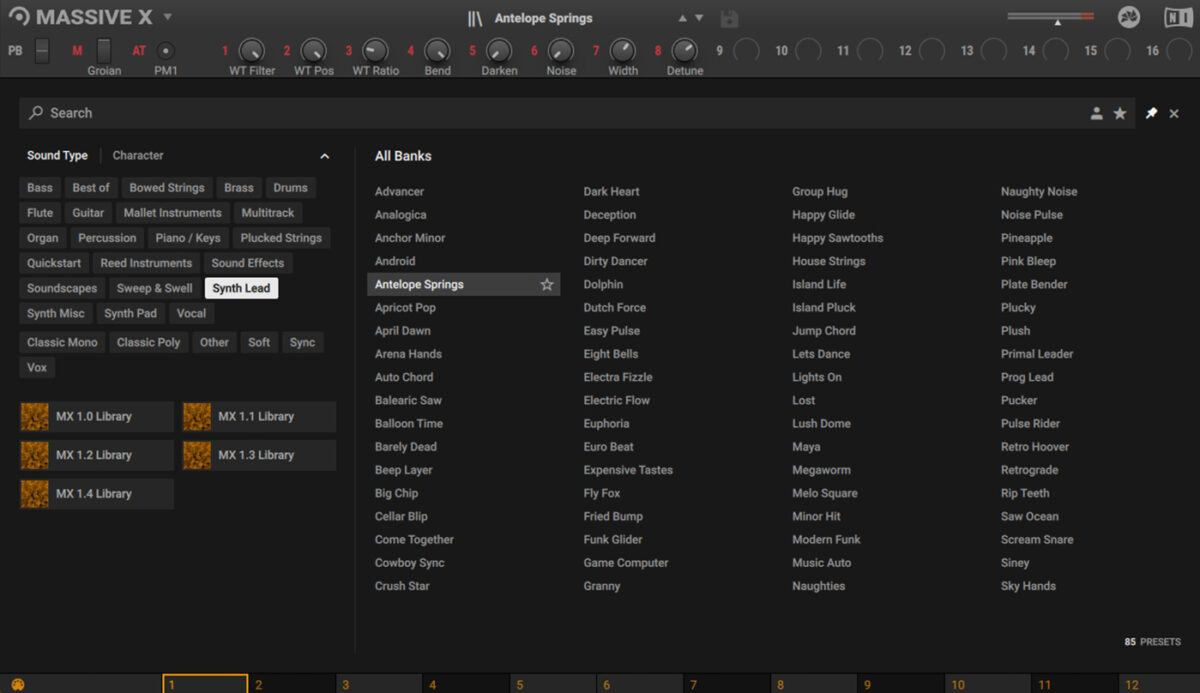Enable the Plucked Strings tag filter

pyautogui.click(x=281, y=238)
